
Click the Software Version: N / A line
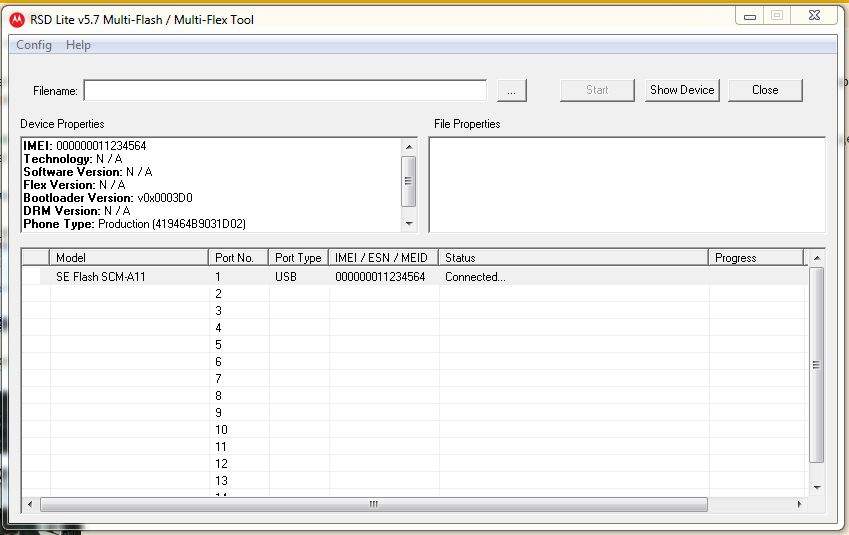pyautogui.click(x=88, y=172)
